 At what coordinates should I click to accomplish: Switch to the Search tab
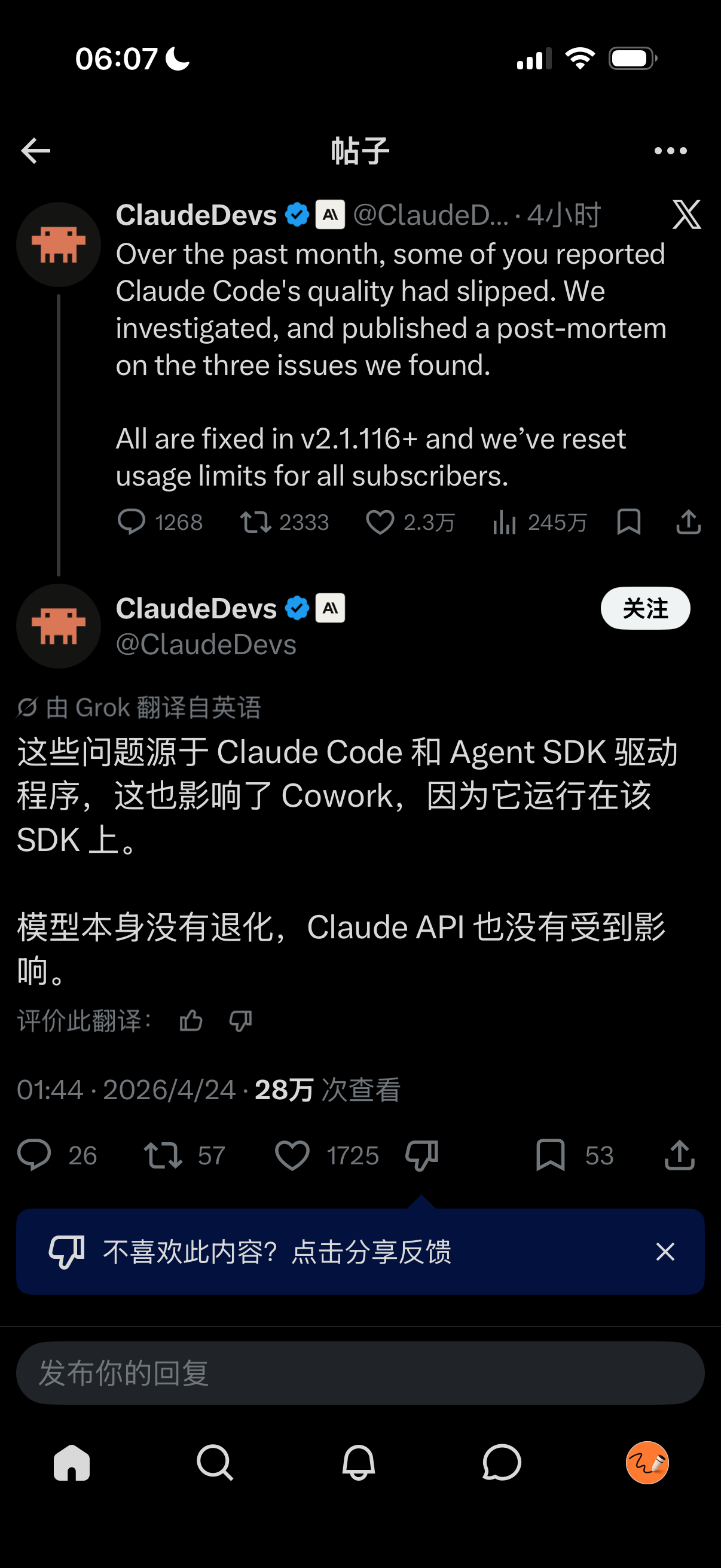[x=215, y=1462]
